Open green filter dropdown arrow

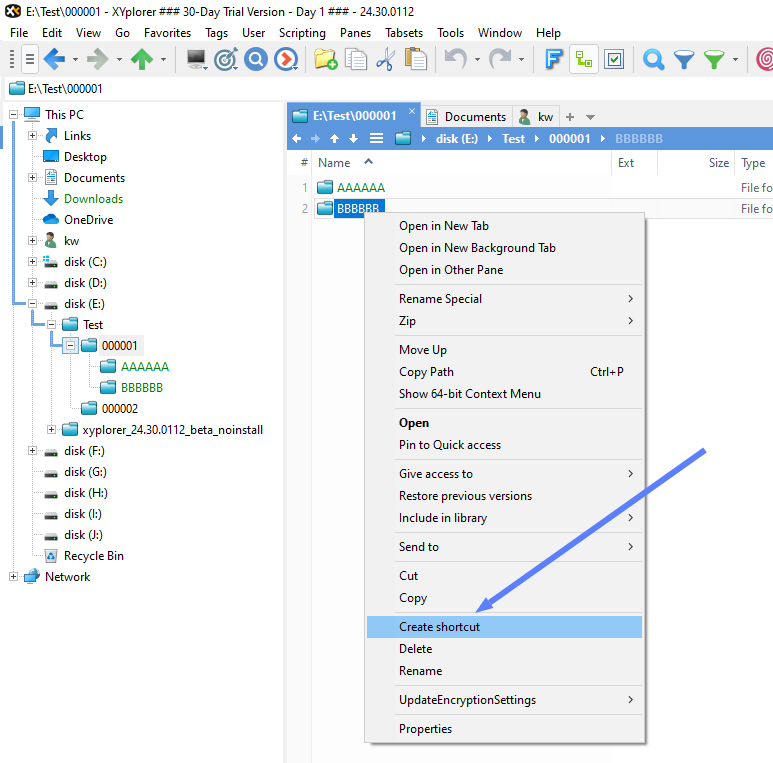click(x=735, y=60)
